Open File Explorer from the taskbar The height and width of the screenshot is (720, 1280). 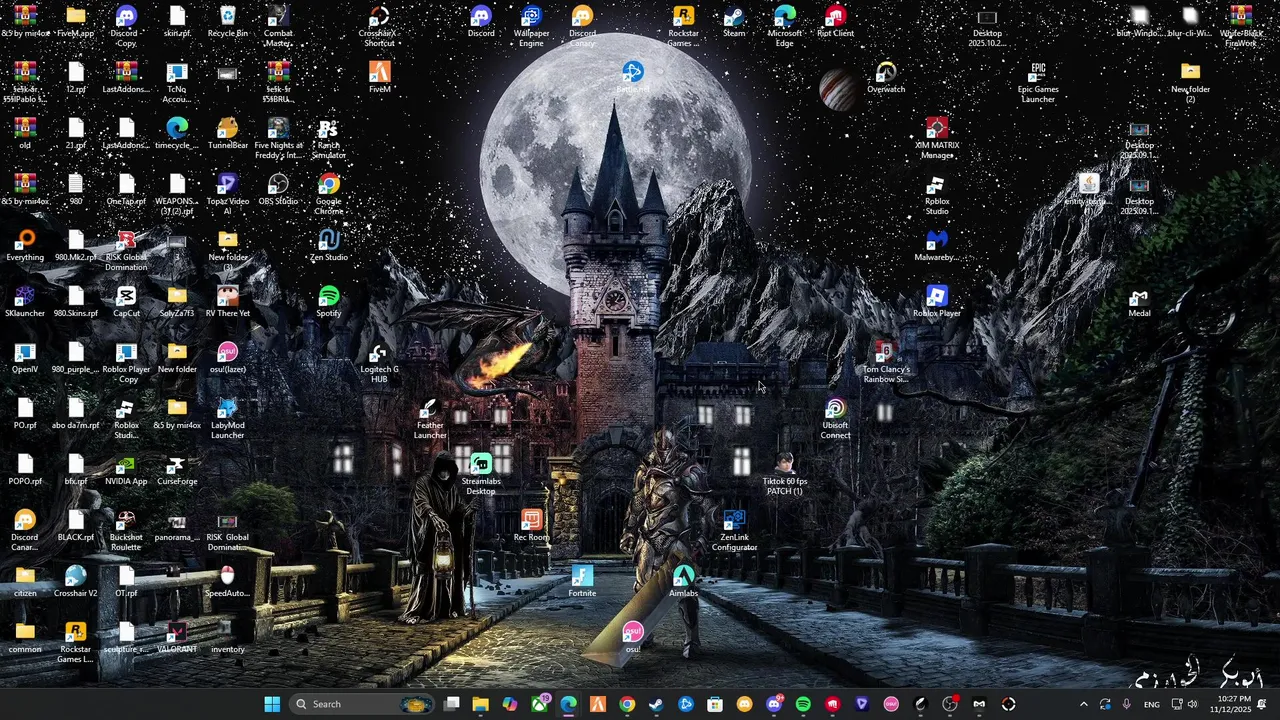(x=480, y=704)
